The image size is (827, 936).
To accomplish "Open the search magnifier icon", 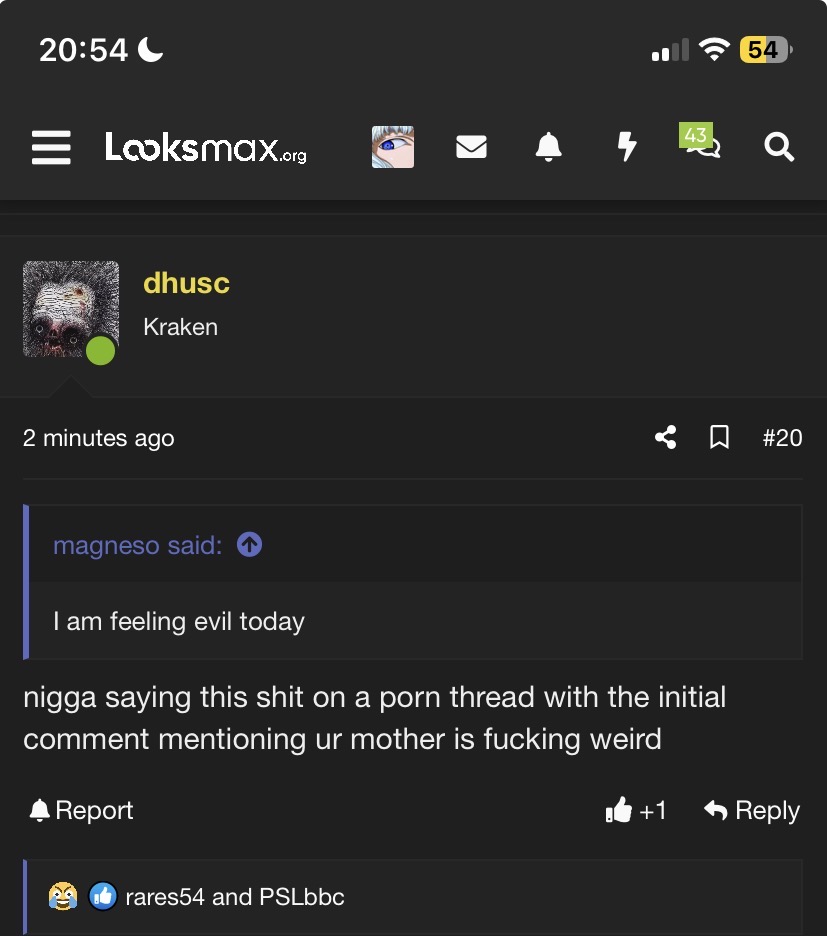I will tap(779, 147).
